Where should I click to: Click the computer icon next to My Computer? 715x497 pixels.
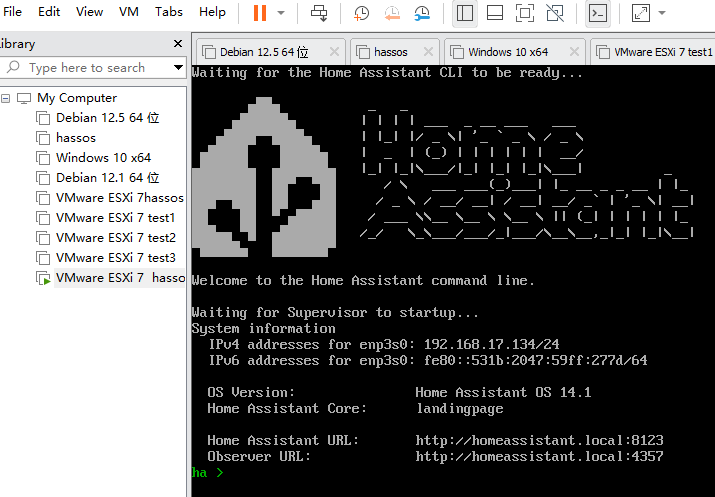(24, 98)
